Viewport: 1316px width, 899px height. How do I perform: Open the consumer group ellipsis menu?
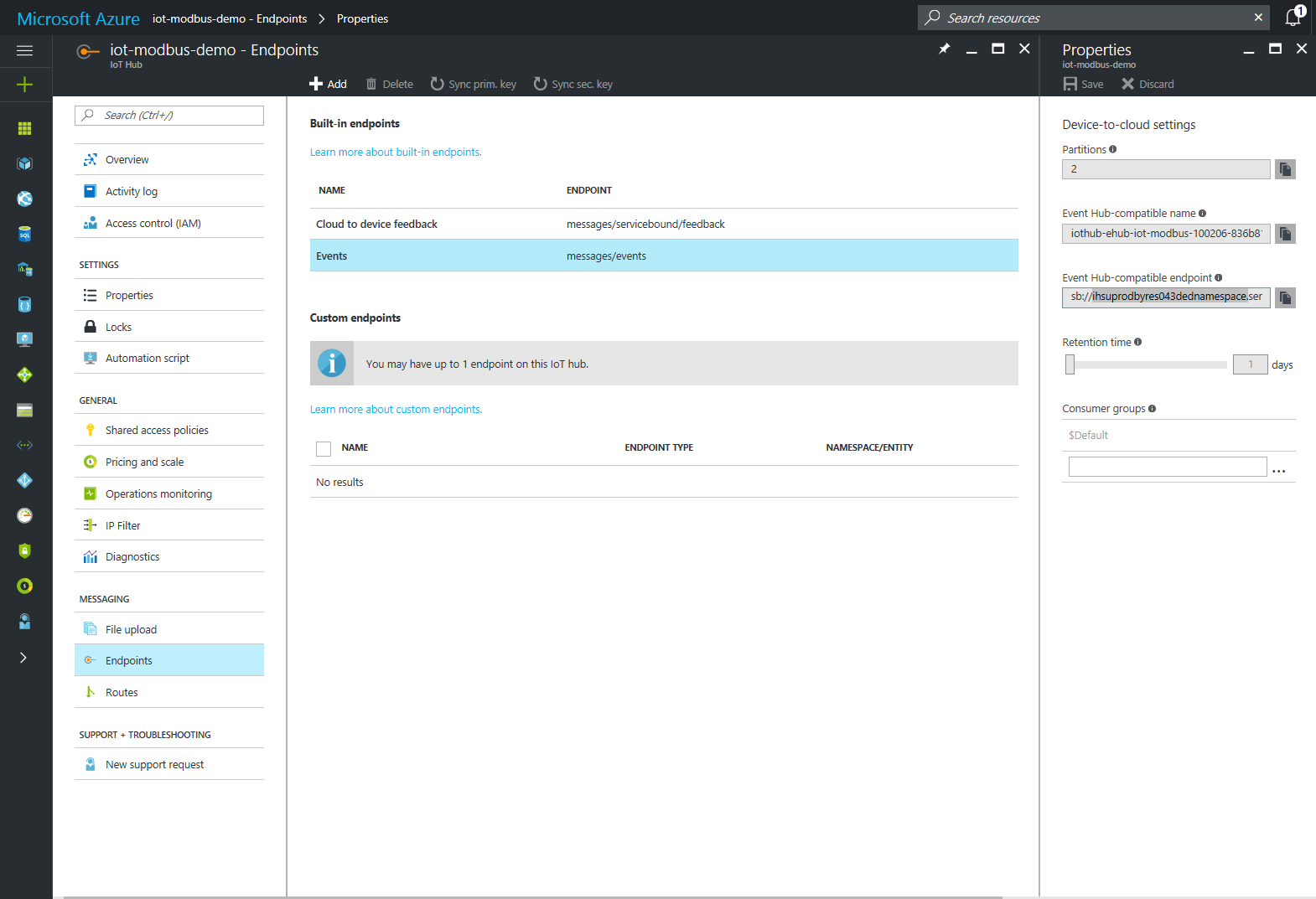click(x=1278, y=471)
